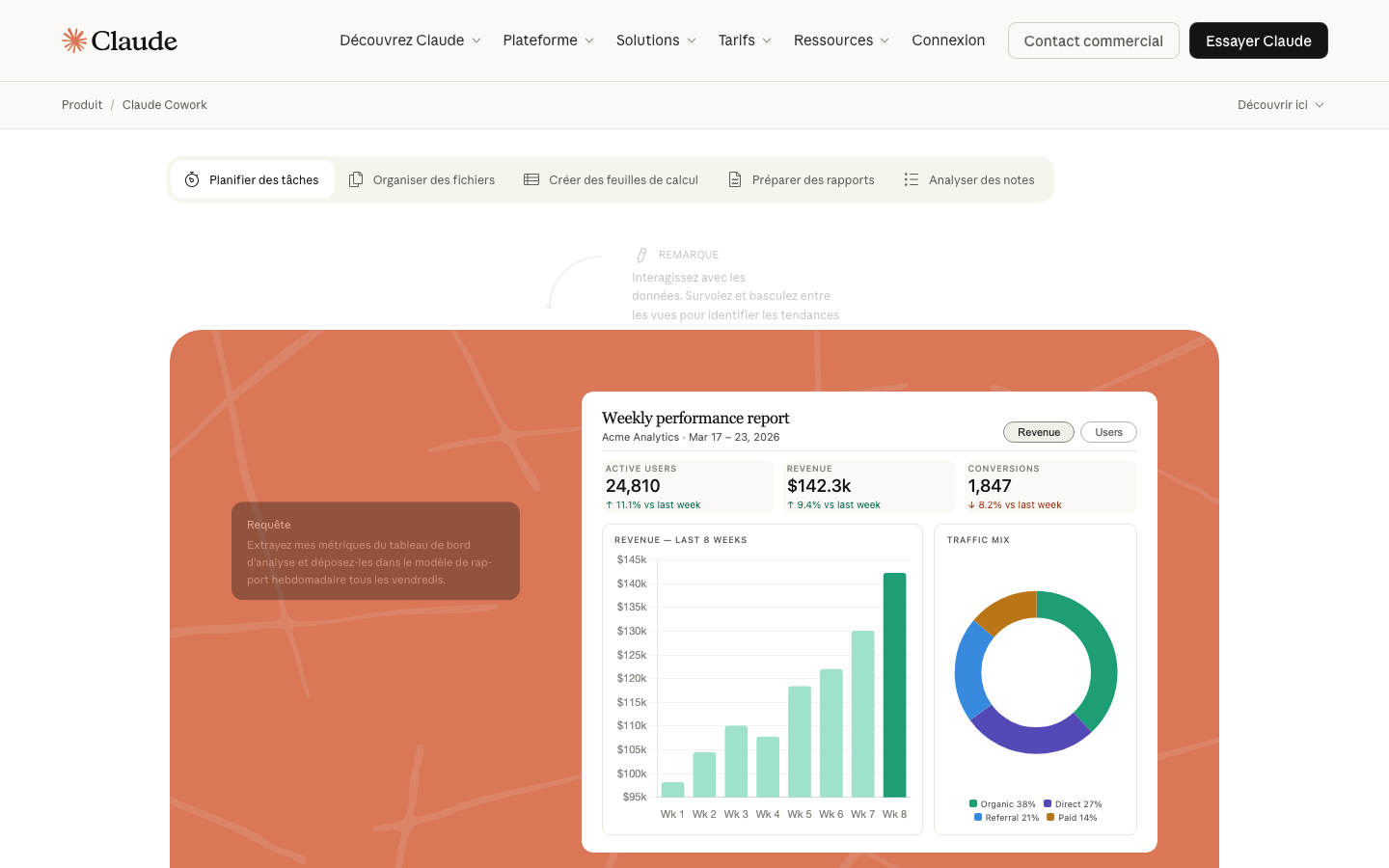Go to the Produit breadcrumb link
The width and height of the screenshot is (1389, 868).
tap(82, 105)
